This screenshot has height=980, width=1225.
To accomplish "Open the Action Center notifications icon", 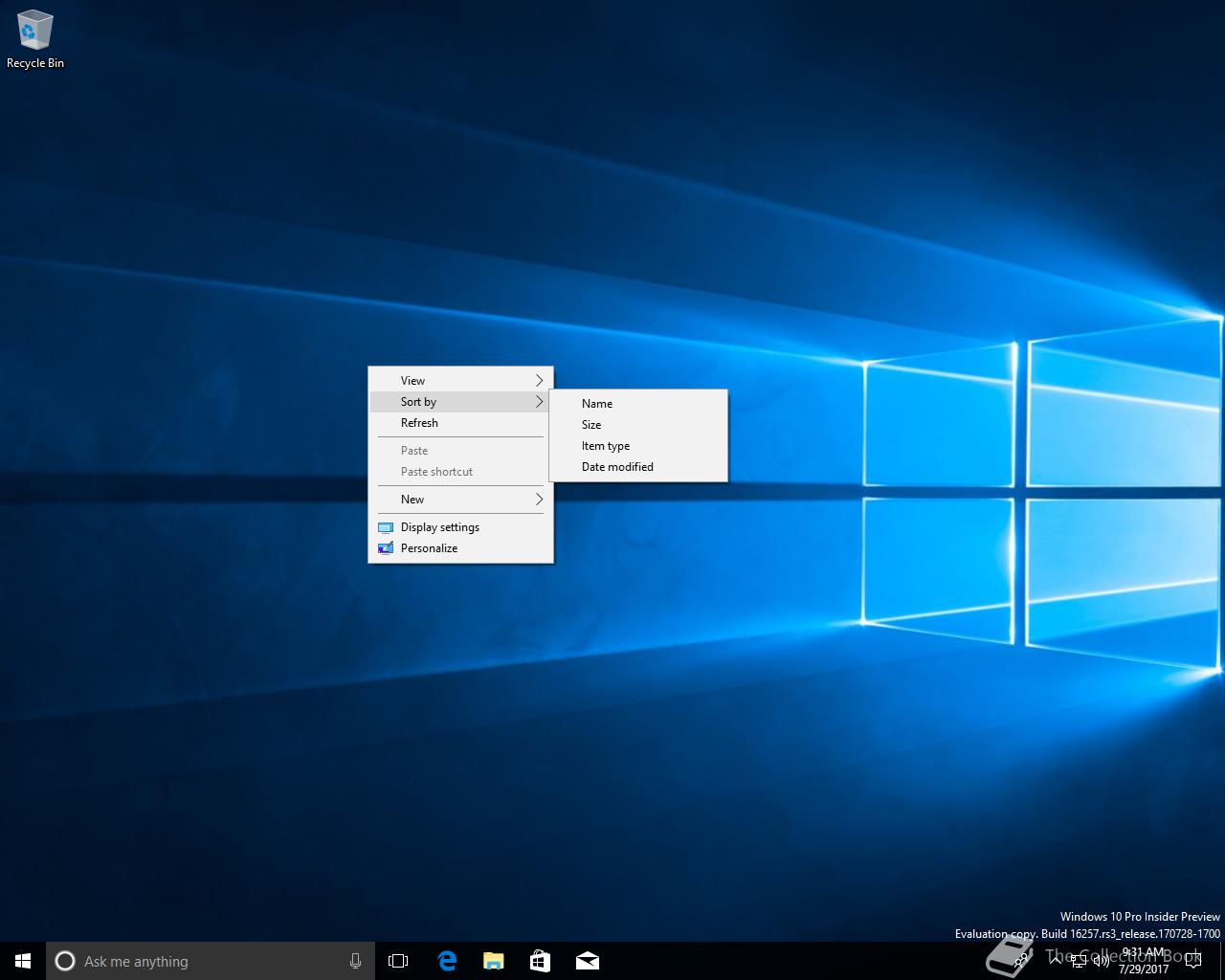I will (x=1192, y=961).
